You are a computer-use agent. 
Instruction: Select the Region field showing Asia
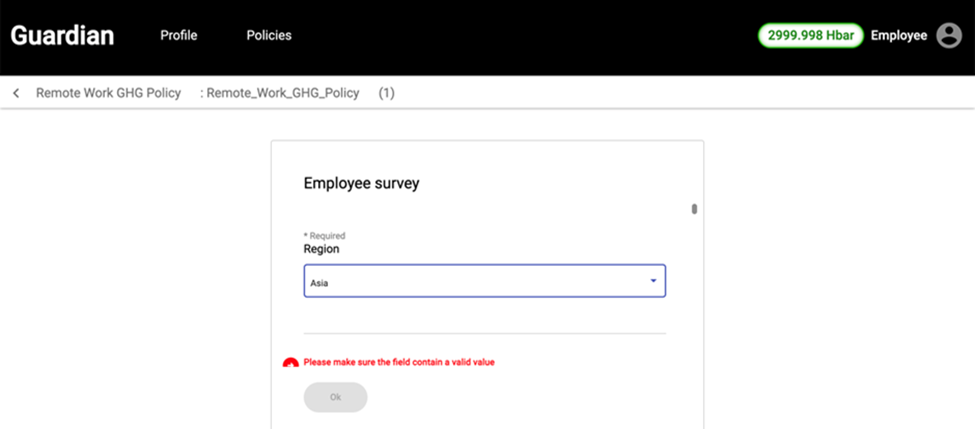click(x=470, y=282)
